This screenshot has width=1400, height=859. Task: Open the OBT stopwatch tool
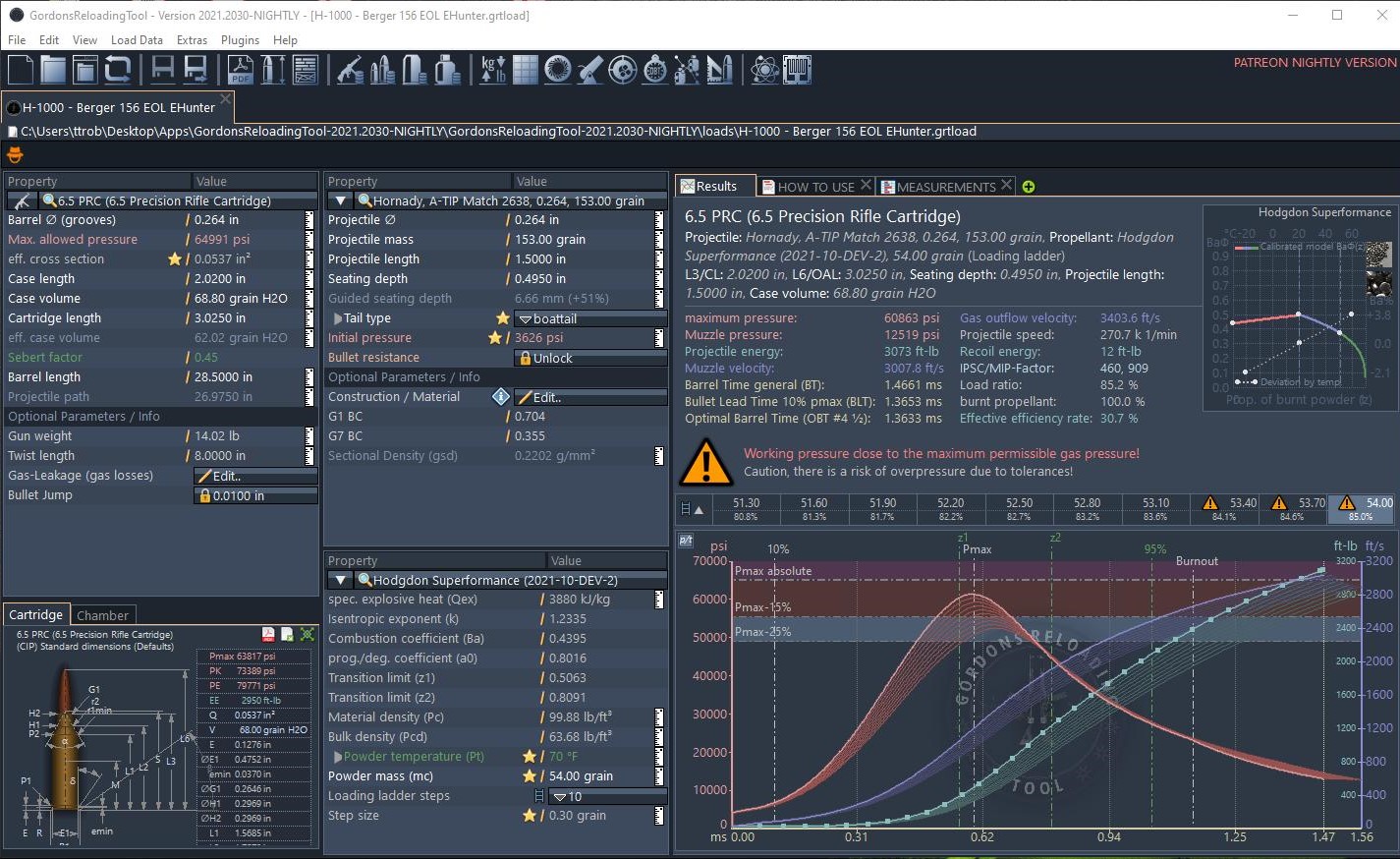654,70
